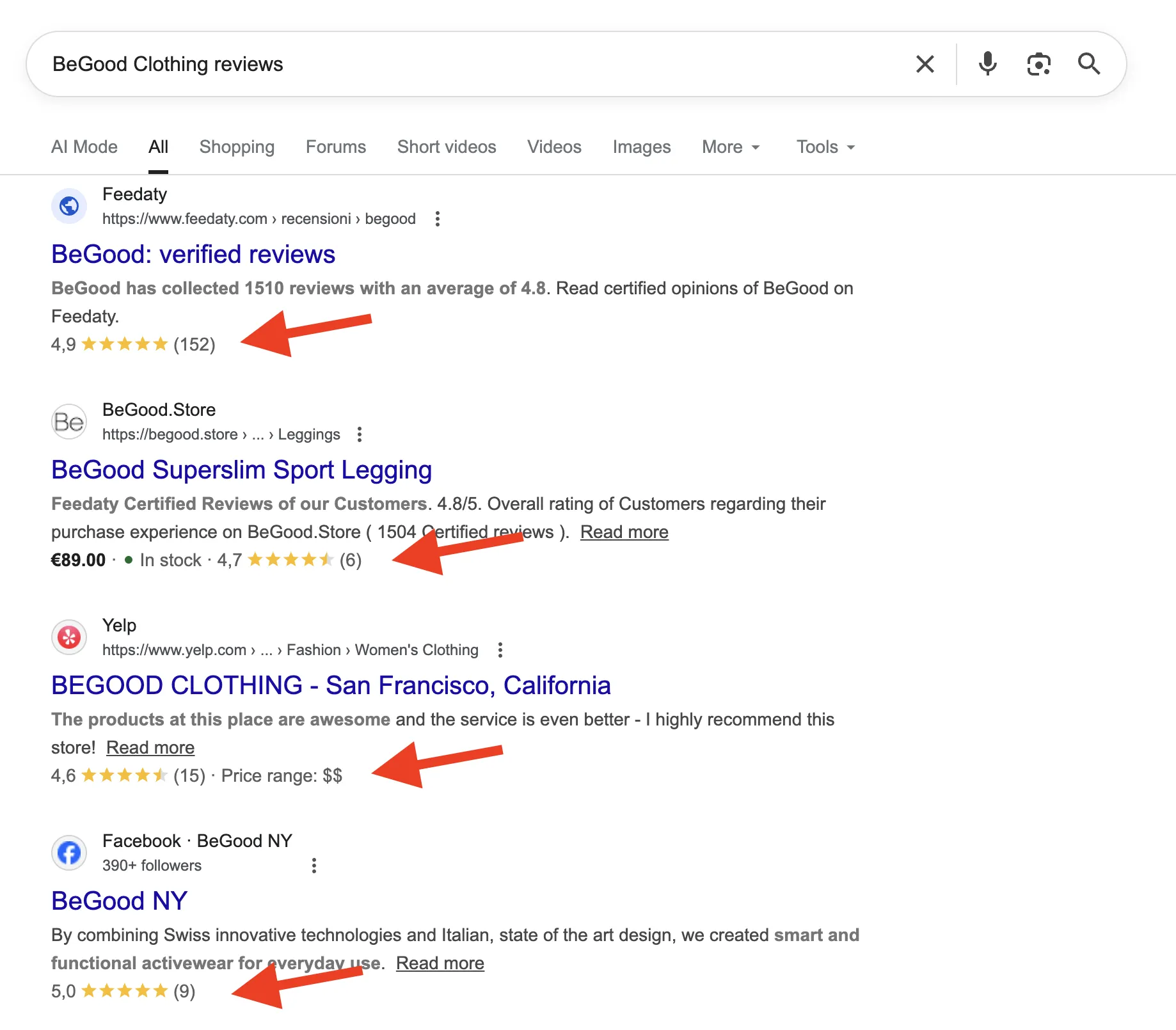
Task: Click the voice search microphone icon
Action: pyautogui.click(x=987, y=64)
